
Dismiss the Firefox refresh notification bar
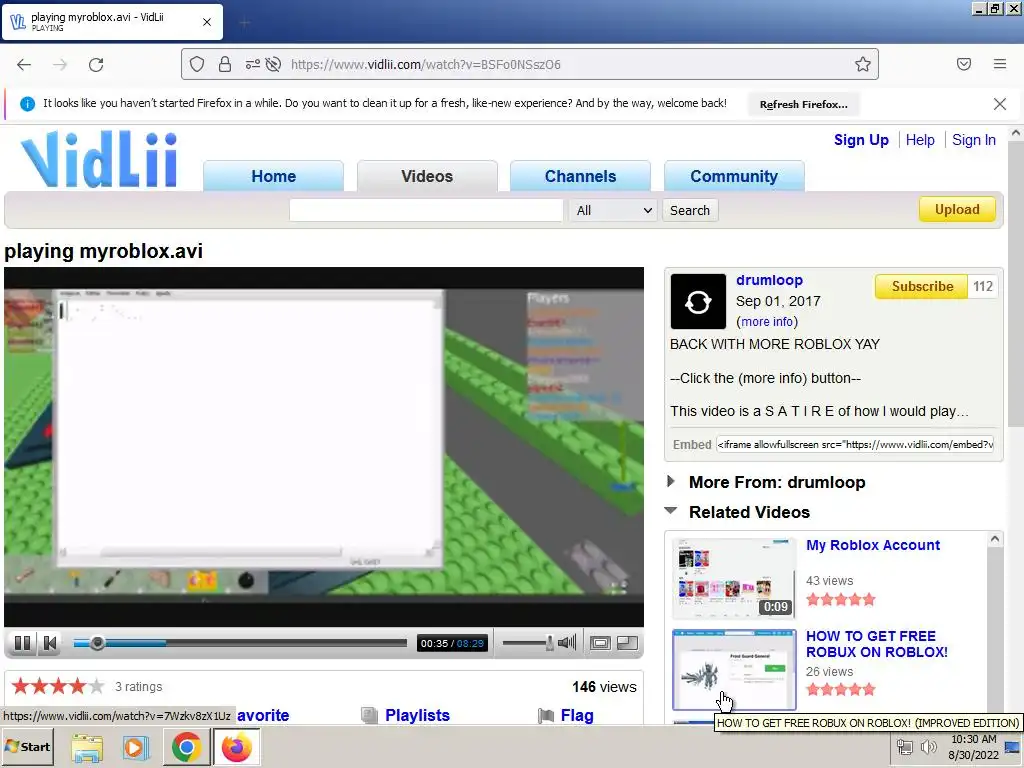click(x=1000, y=104)
